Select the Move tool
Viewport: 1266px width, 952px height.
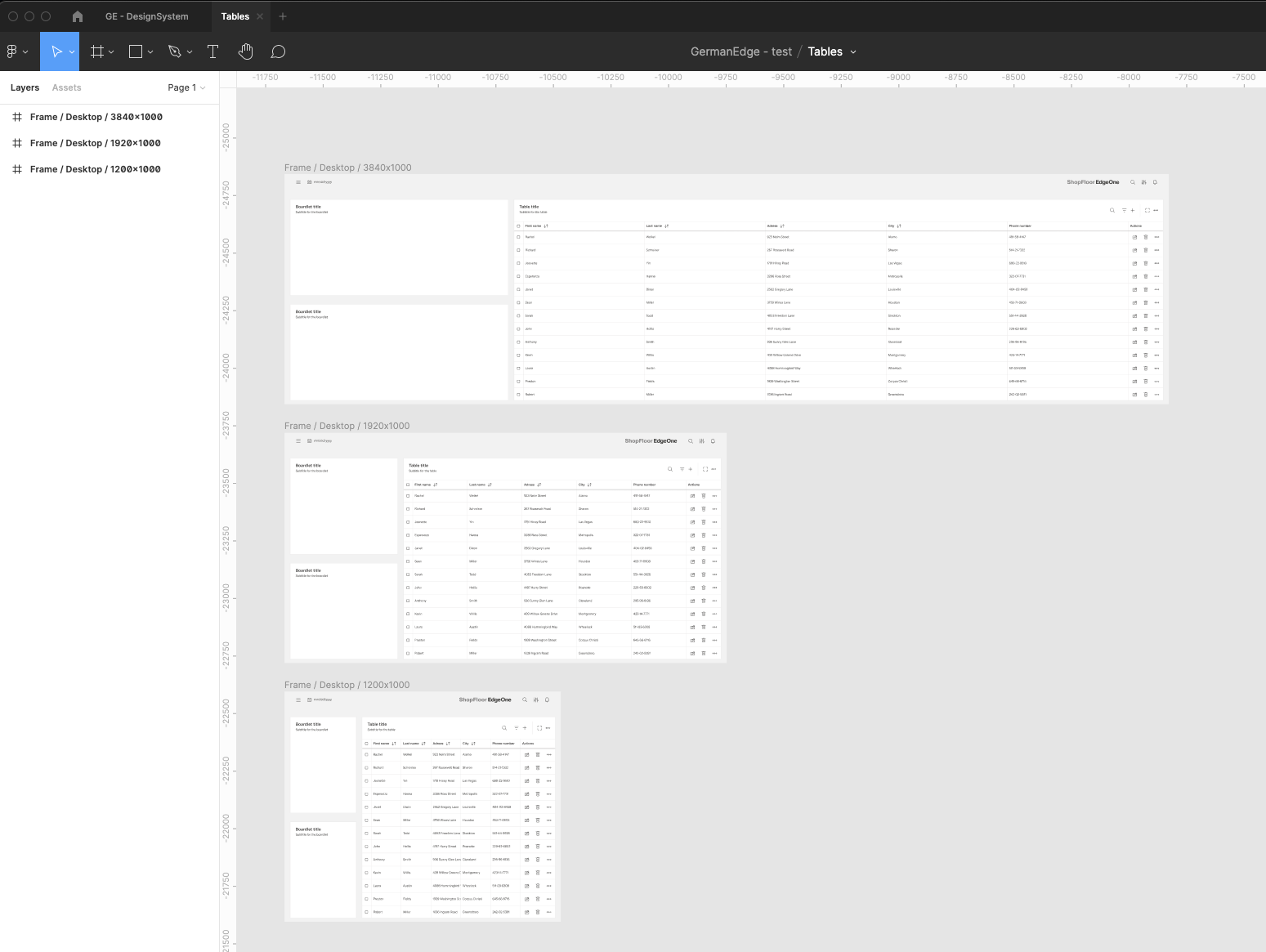(x=56, y=51)
